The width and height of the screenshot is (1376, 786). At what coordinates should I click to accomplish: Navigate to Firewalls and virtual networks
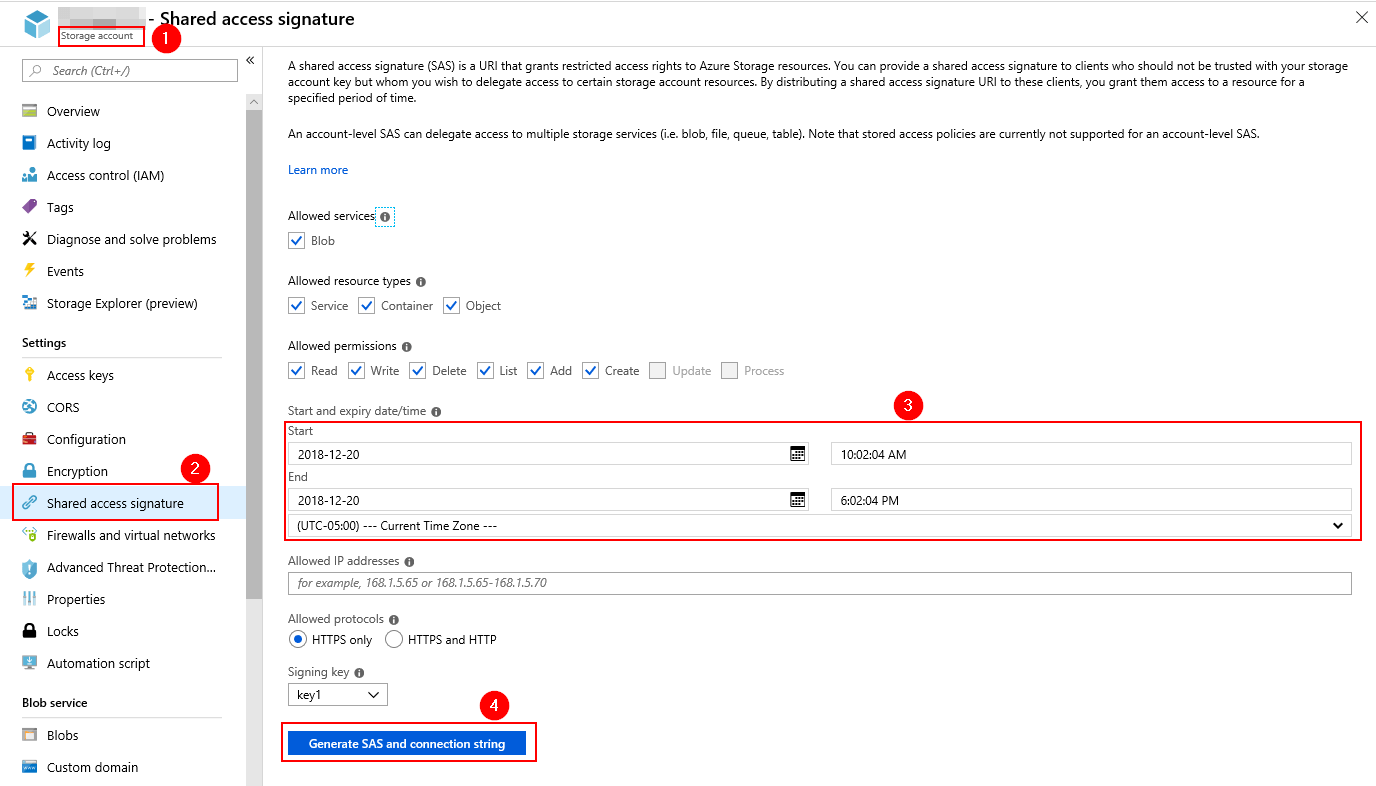(x=131, y=535)
